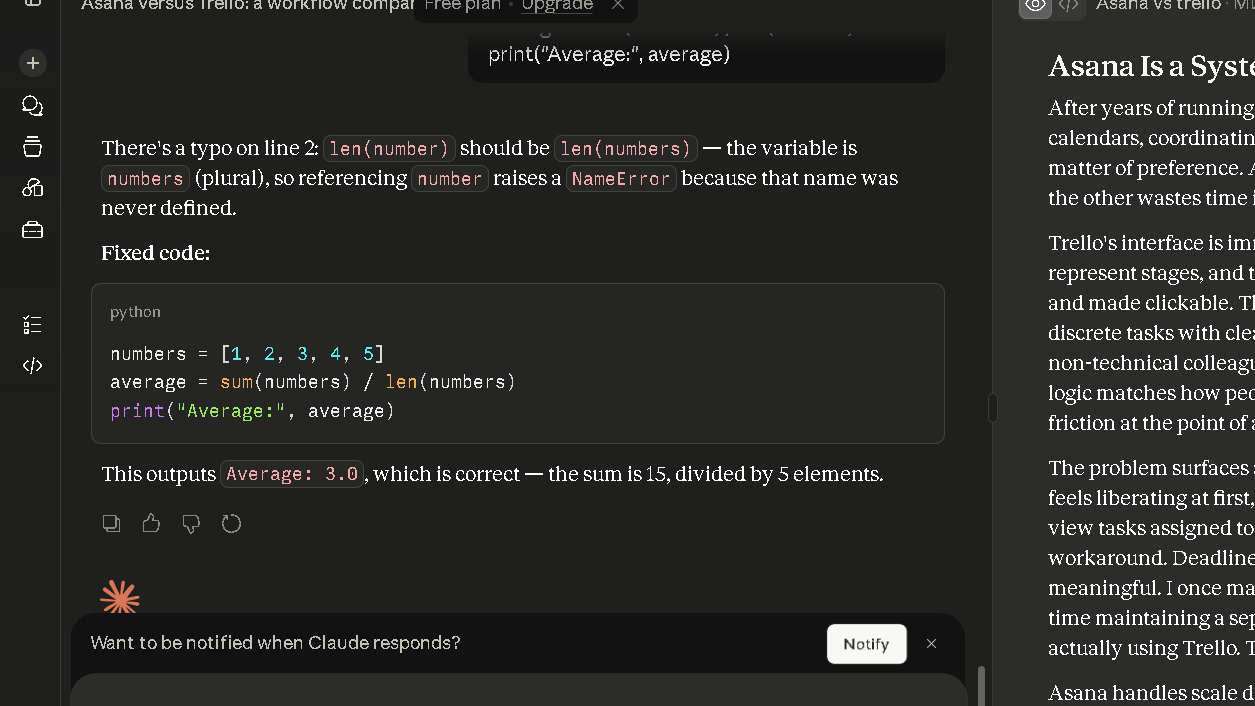Switch artifact panel to preview eye view
Screen dimensions: 1255x706
[1035, 5]
